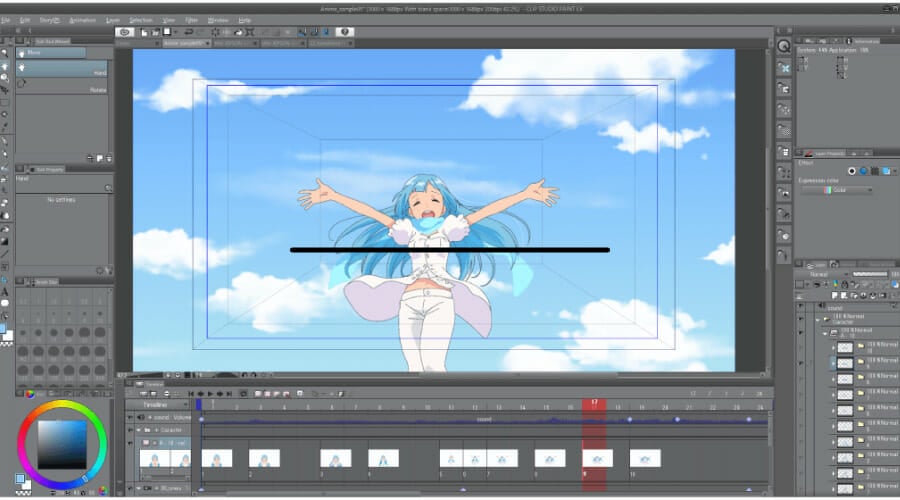
Task: Open the Layer menu
Action: point(113,20)
